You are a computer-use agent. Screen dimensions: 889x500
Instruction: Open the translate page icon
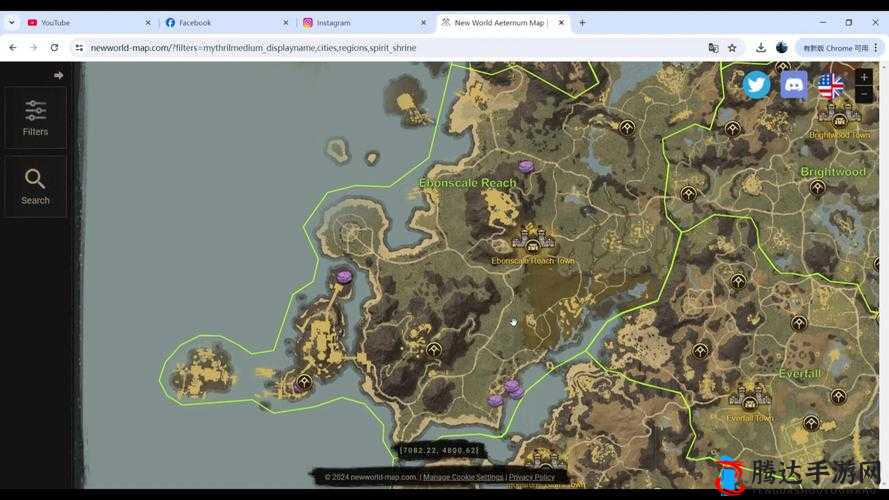point(713,48)
